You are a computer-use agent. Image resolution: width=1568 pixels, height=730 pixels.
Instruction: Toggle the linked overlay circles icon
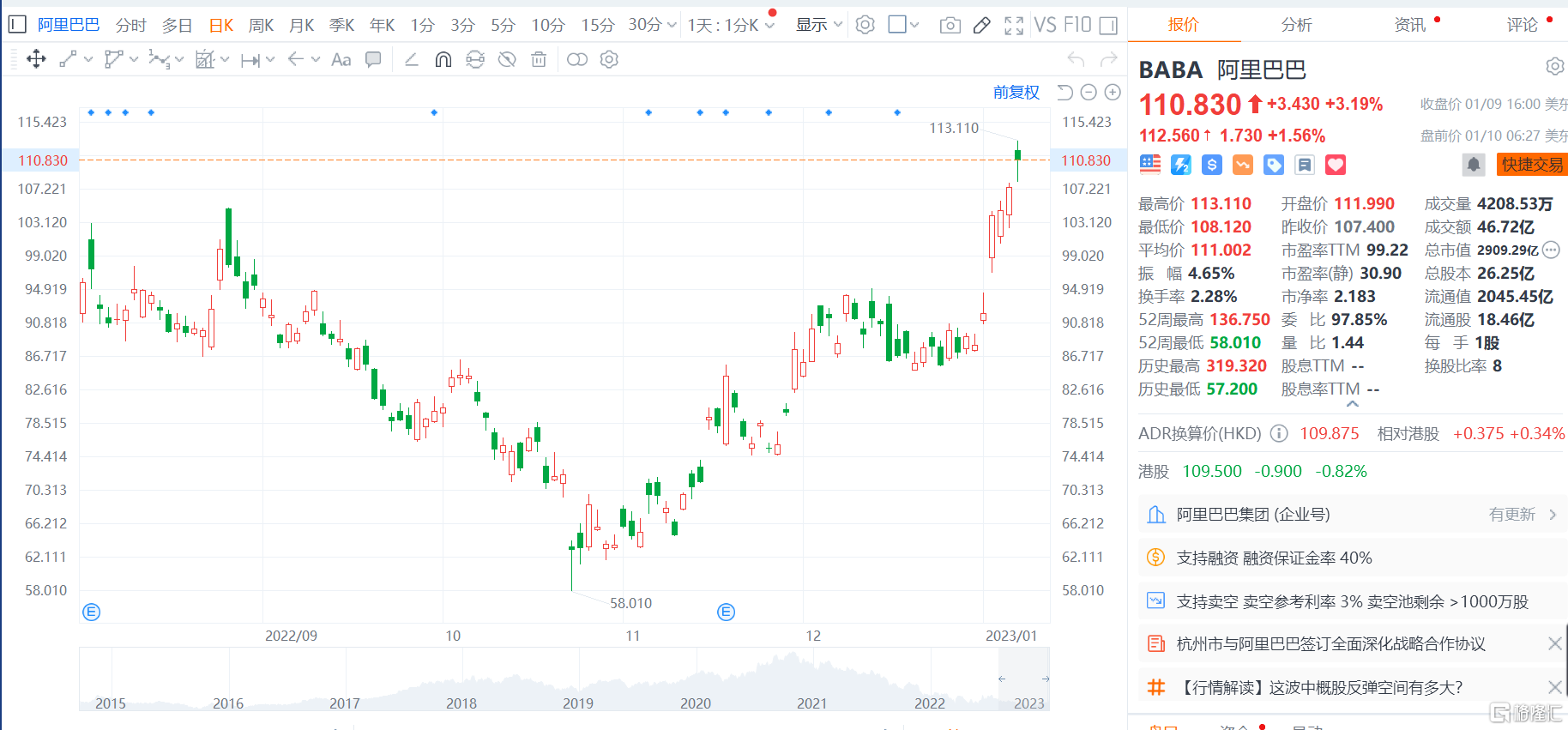point(577,59)
